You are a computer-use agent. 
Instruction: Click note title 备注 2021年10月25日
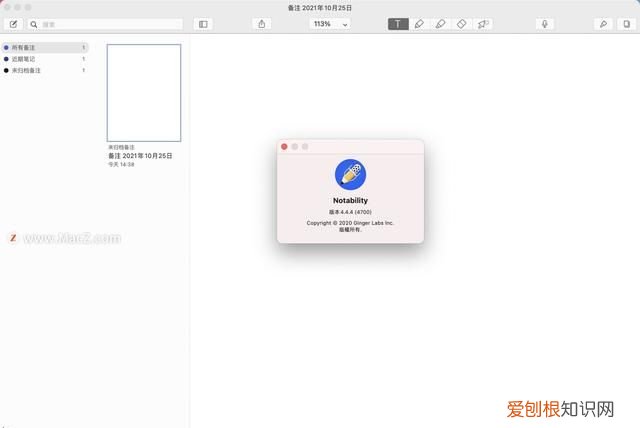[x=140, y=156]
